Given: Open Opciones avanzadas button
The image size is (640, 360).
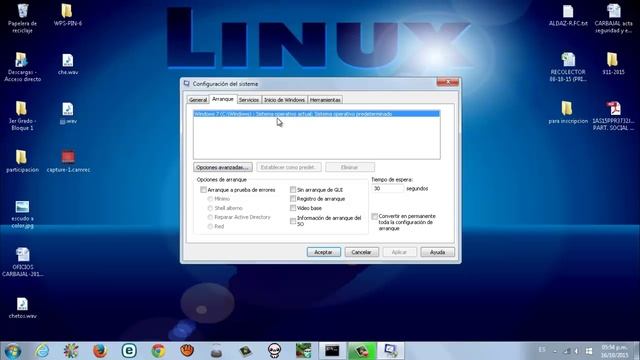Looking at the screenshot, I should (x=223, y=167).
